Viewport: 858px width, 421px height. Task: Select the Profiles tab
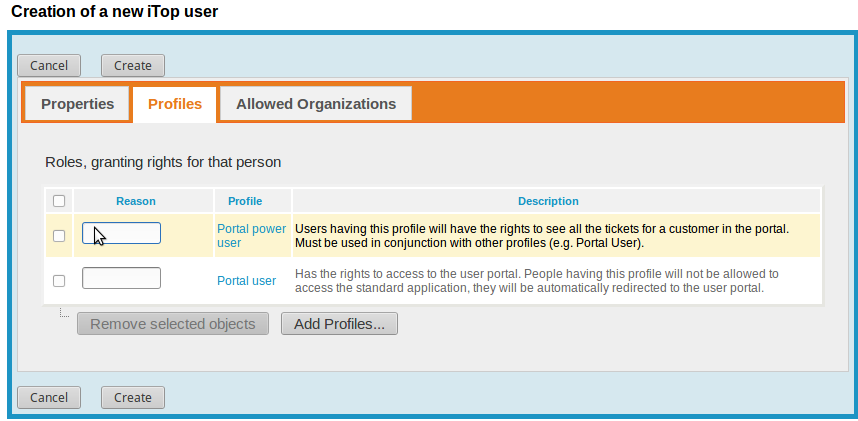[175, 104]
